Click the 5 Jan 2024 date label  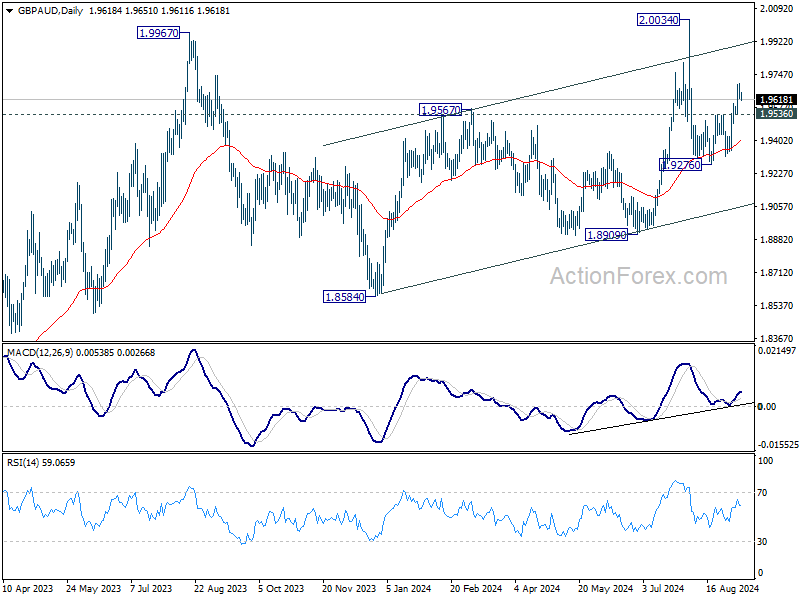coord(408,588)
